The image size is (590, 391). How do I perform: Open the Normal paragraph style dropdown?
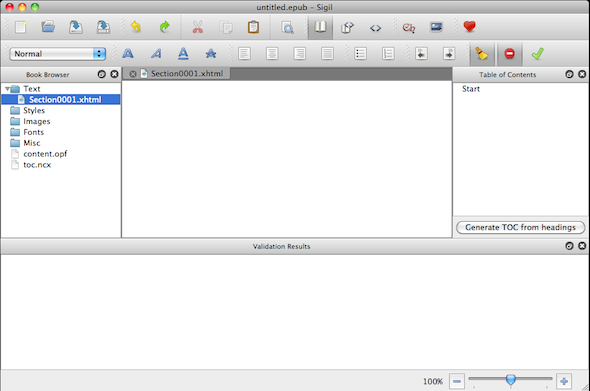(x=58, y=54)
